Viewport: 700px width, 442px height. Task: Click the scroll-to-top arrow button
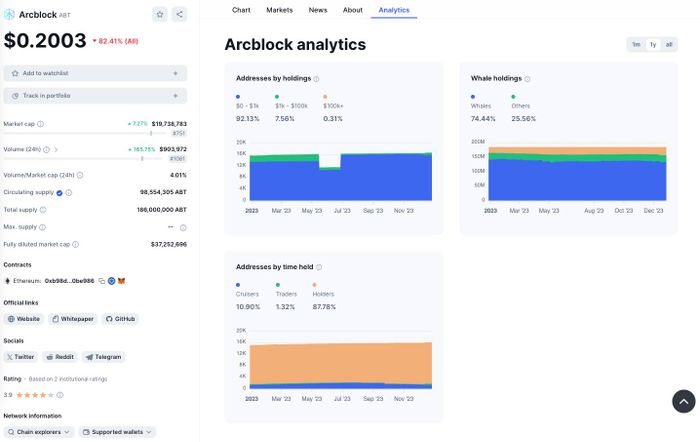(683, 401)
